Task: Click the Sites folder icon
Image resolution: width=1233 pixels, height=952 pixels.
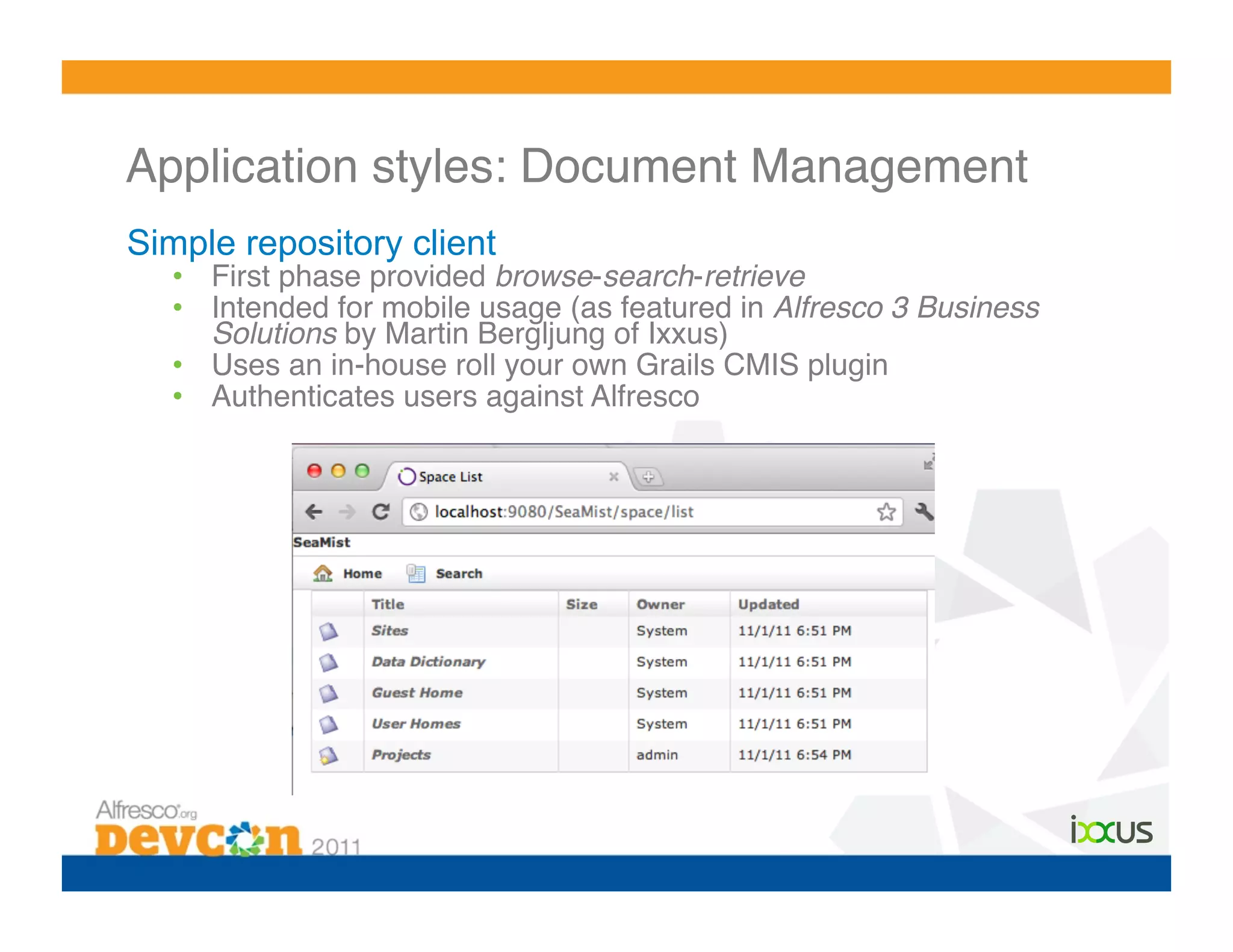Action: pyautogui.click(x=328, y=631)
